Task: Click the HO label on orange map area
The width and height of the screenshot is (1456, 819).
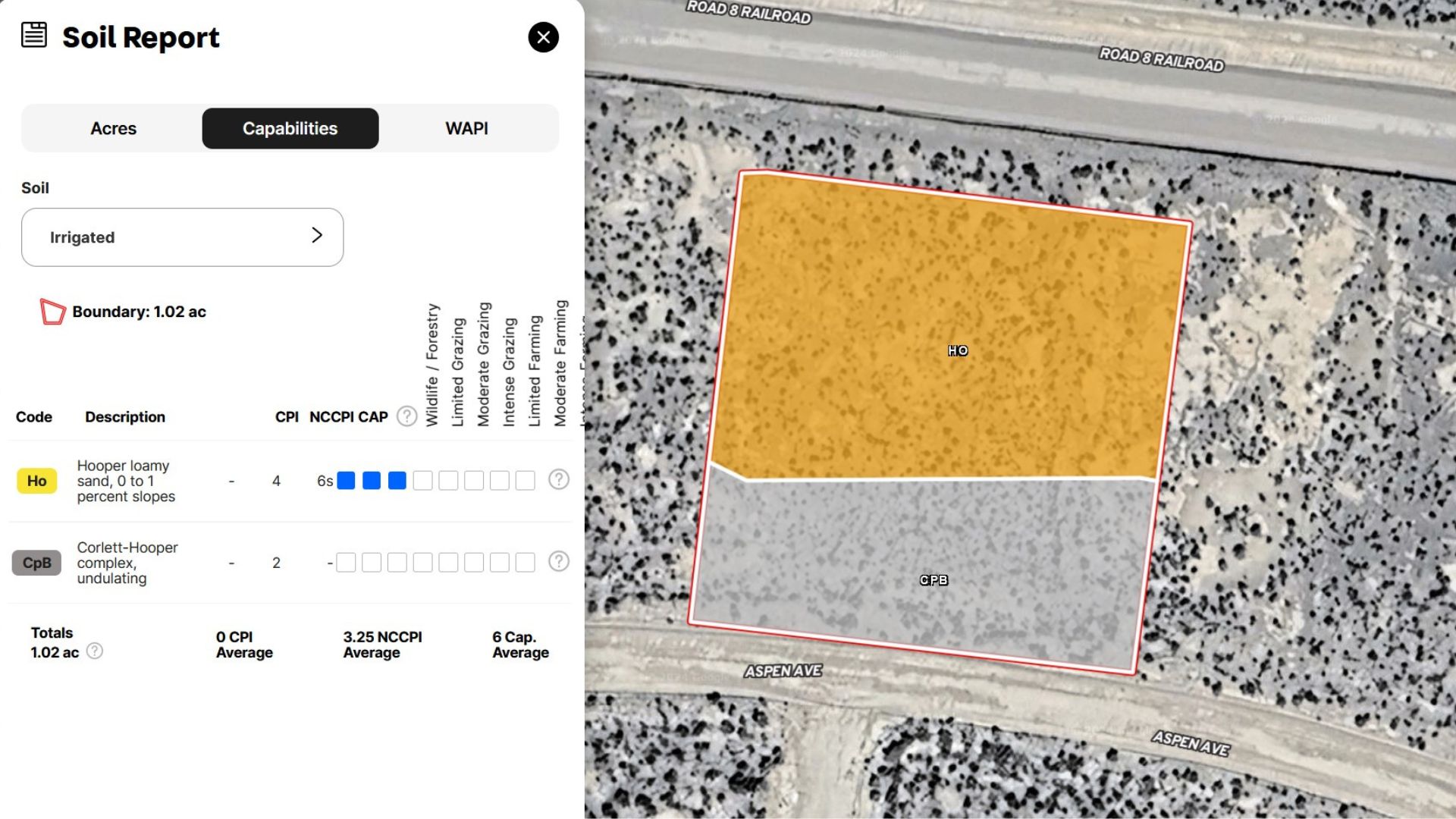Action: click(x=958, y=350)
